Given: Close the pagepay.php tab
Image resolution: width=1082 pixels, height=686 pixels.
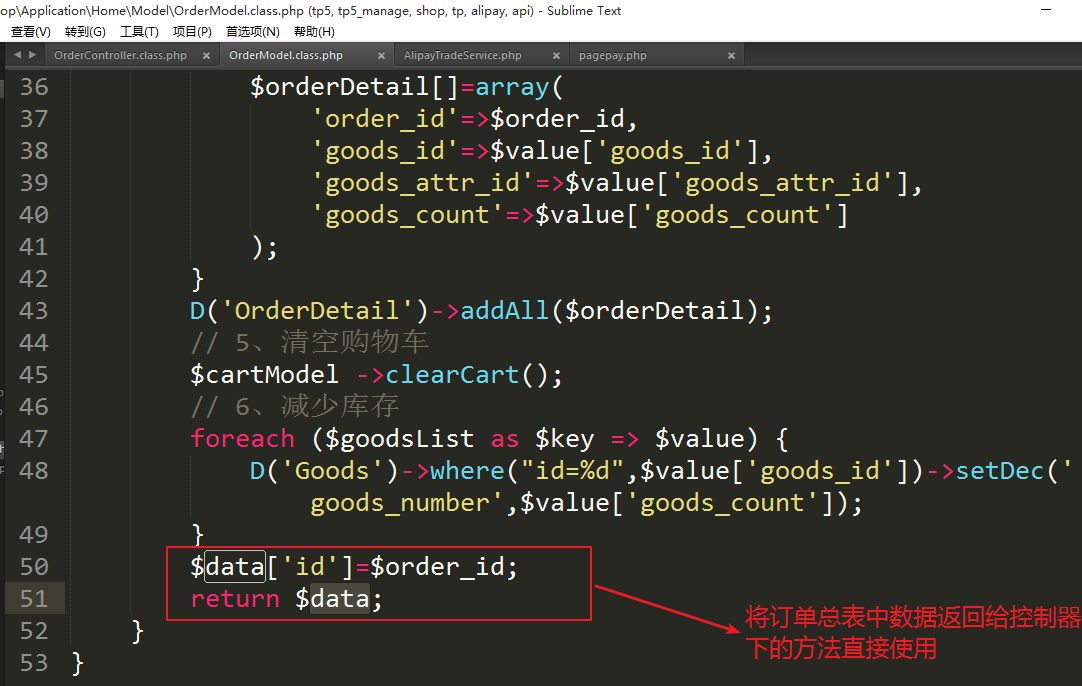Looking at the screenshot, I should click(x=732, y=56).
